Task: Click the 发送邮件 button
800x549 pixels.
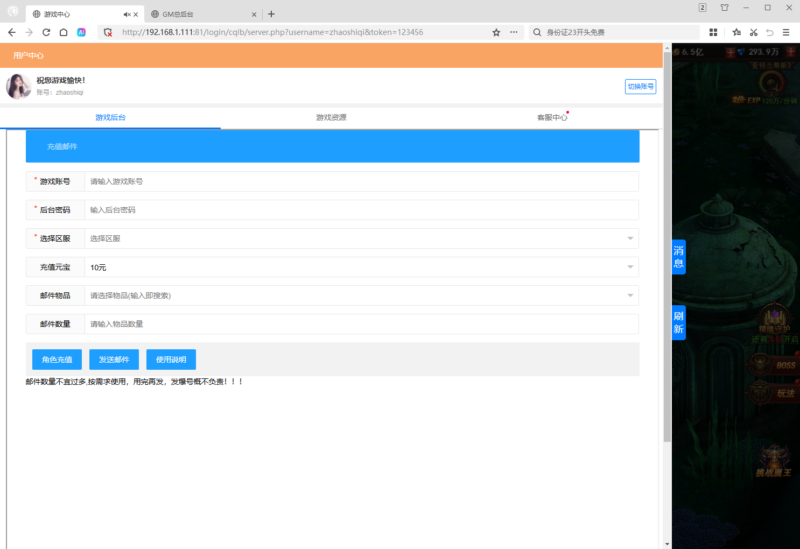Action: click(x=114, y=360)
